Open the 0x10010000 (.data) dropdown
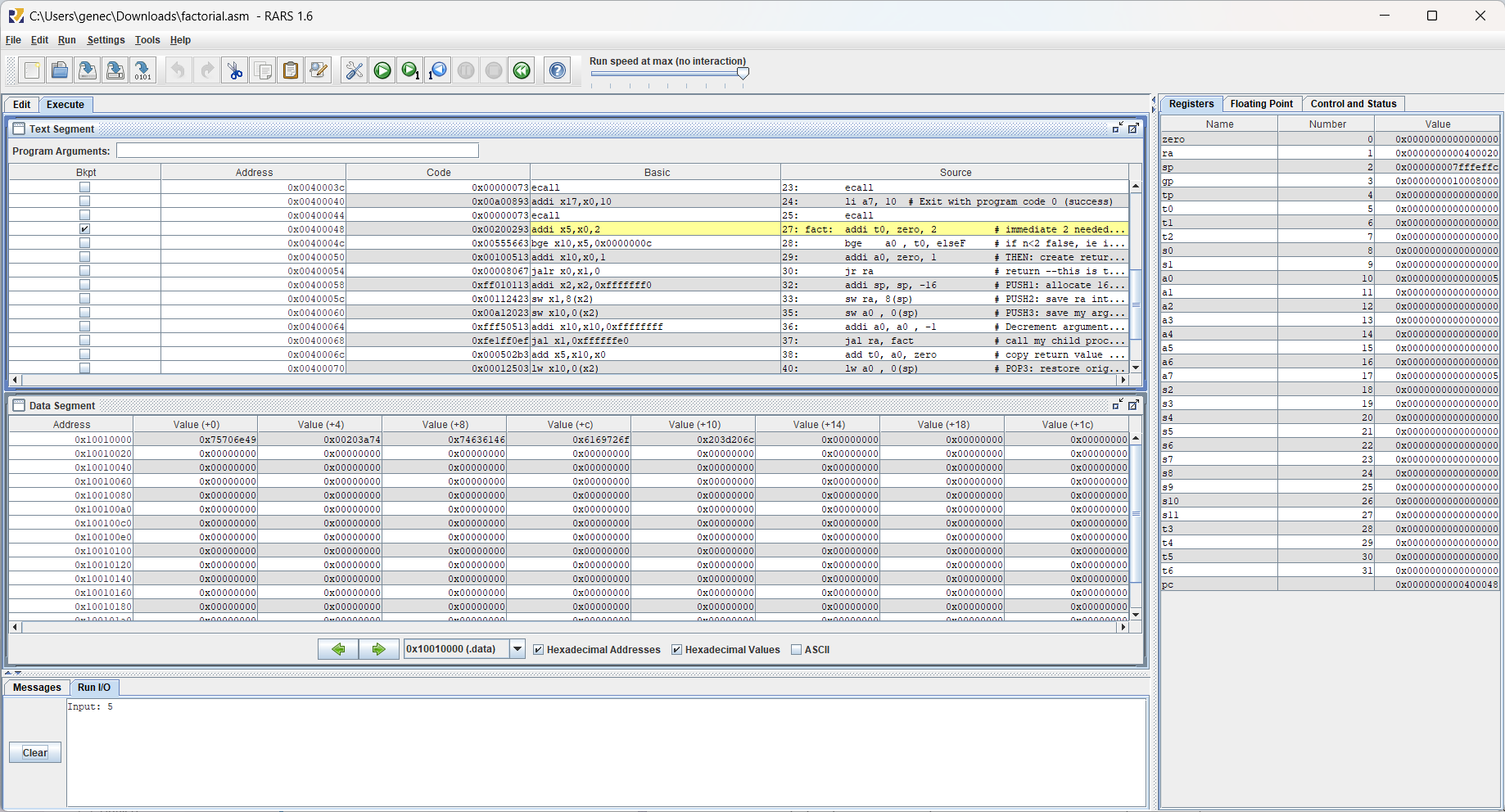 (x=517, y=650)
